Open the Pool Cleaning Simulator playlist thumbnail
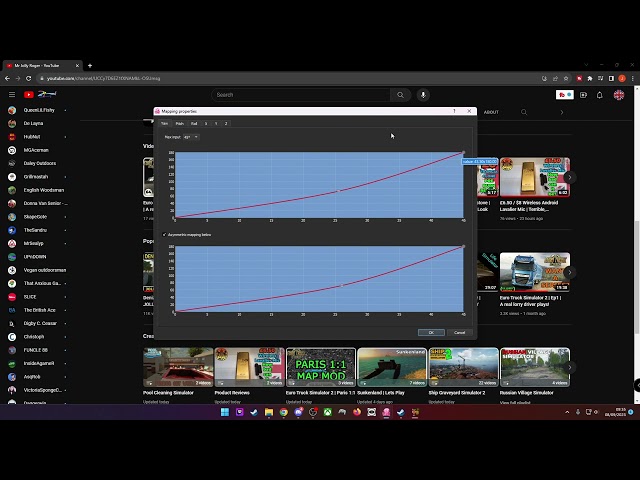This screenshot has height=480, width=640. coord(178,367)
